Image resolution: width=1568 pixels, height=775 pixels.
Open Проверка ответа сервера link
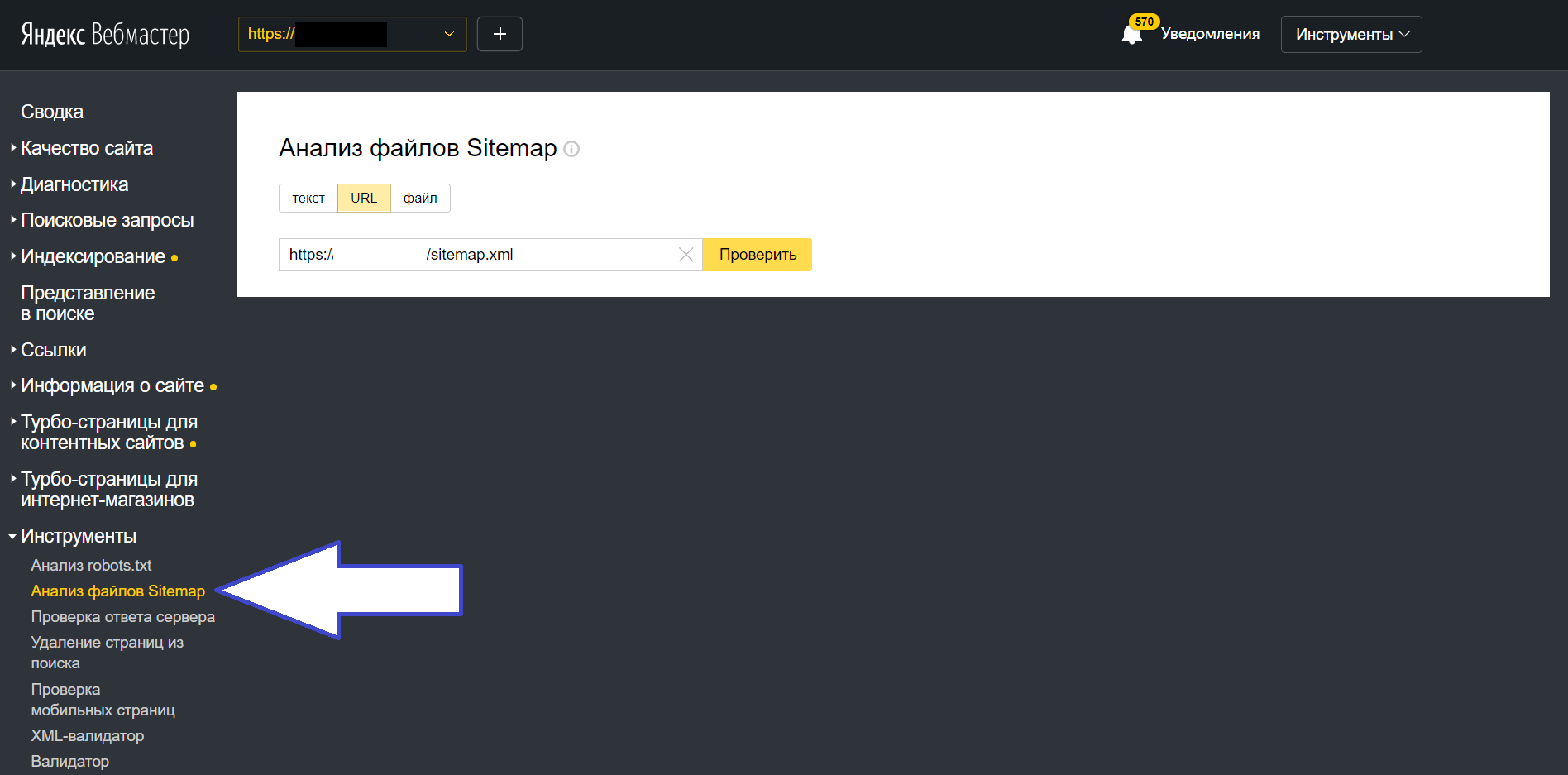click(122, 617)
